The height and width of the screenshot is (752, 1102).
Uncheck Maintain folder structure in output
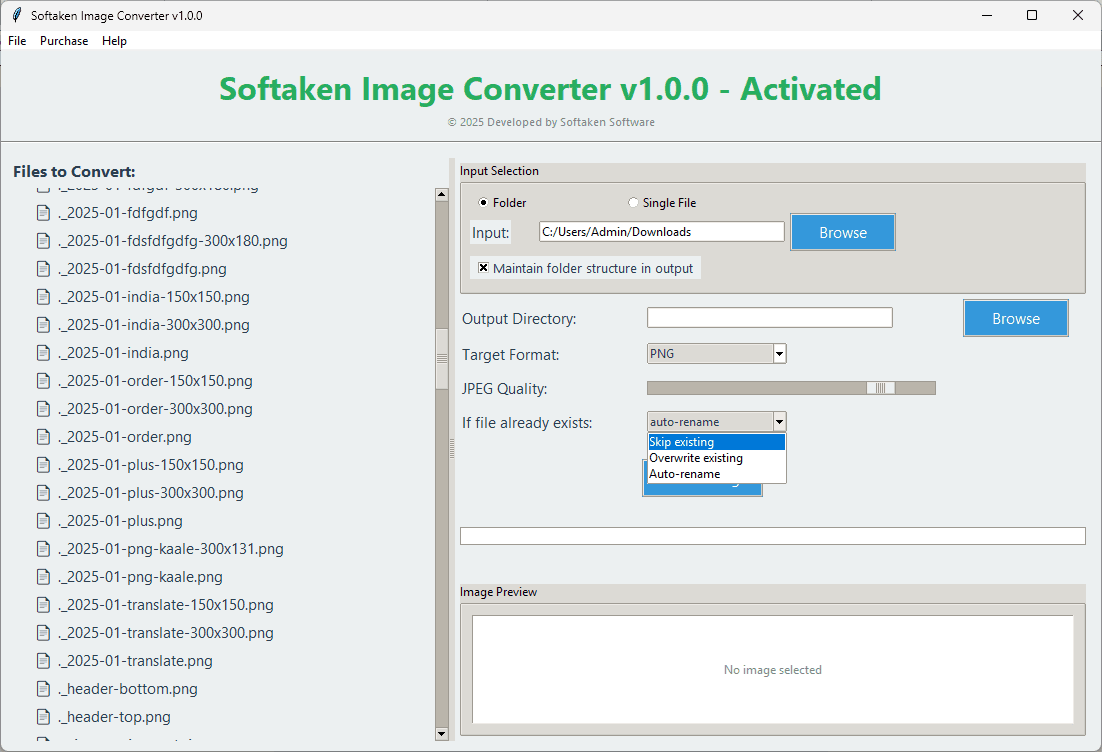click(x=483, y=268)
